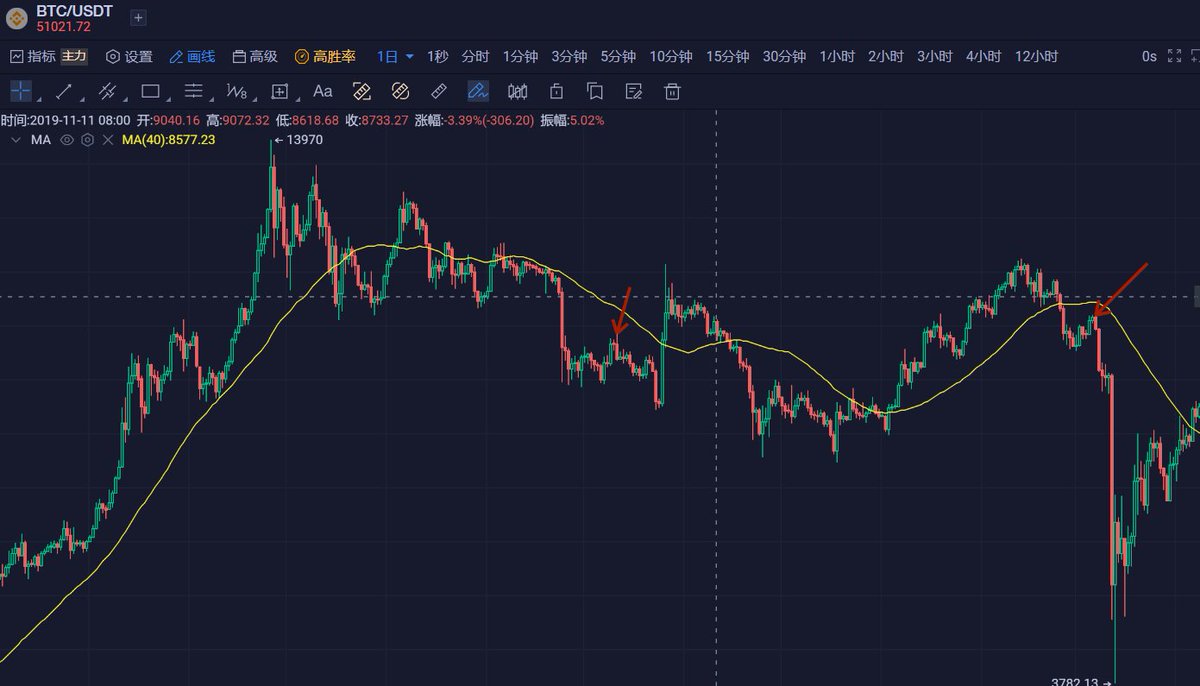Switch to 2小时 timeframe

coord(886,57)
